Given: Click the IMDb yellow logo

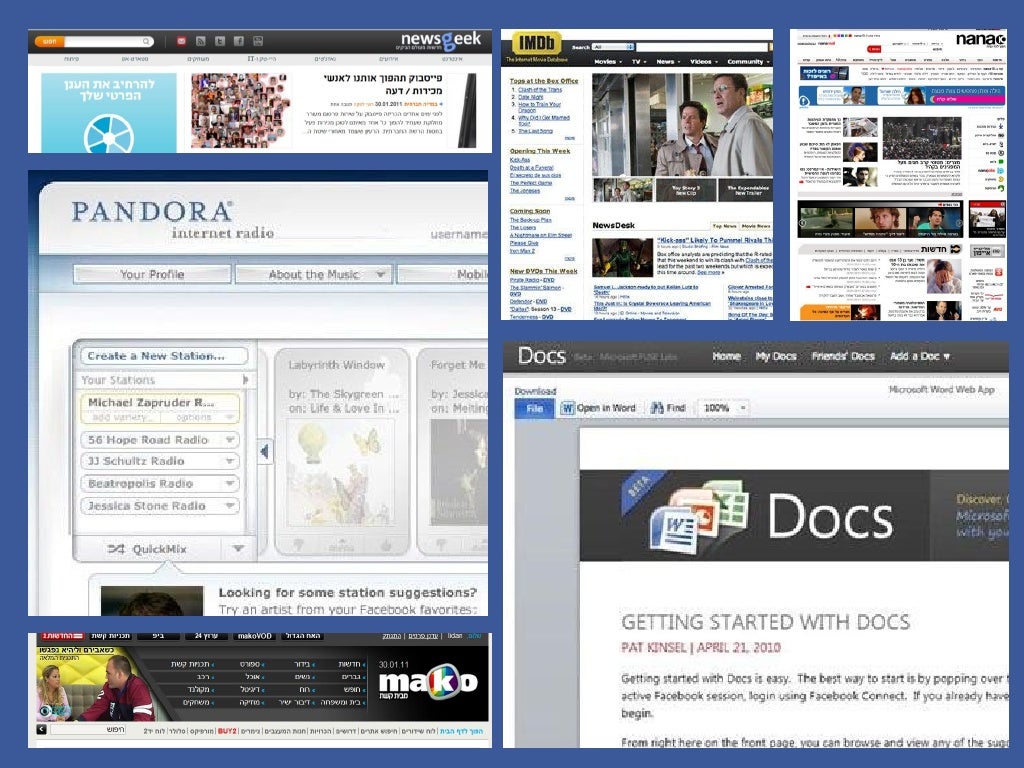Looking at the screenshot, I should click(x=536, y=44).
